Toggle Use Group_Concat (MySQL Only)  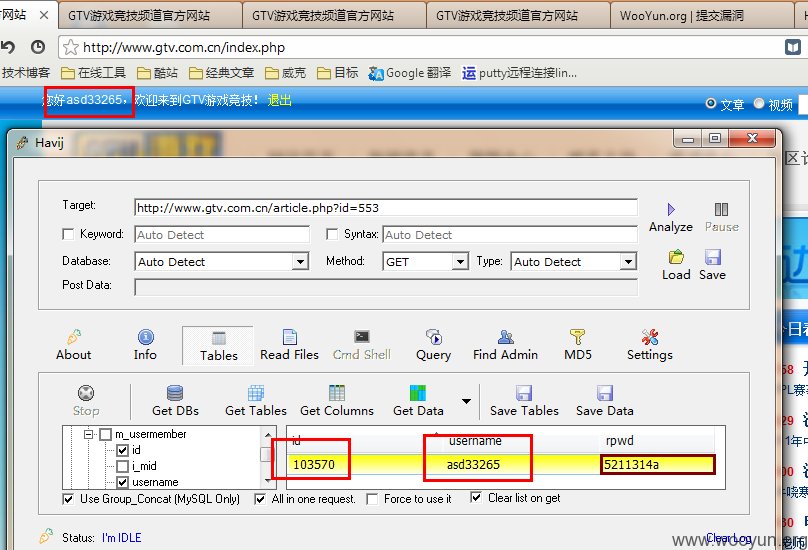pyautogui.click(x=68, y=499)
